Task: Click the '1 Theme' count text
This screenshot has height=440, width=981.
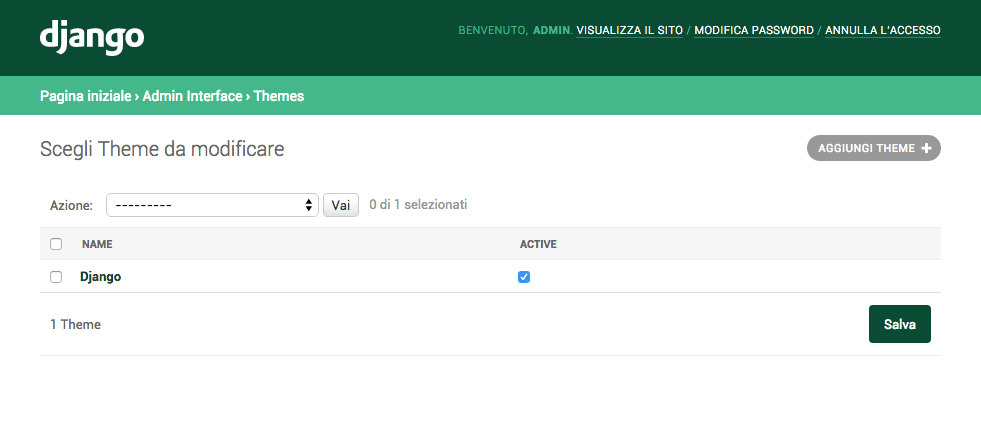Action: pos(76,324)
